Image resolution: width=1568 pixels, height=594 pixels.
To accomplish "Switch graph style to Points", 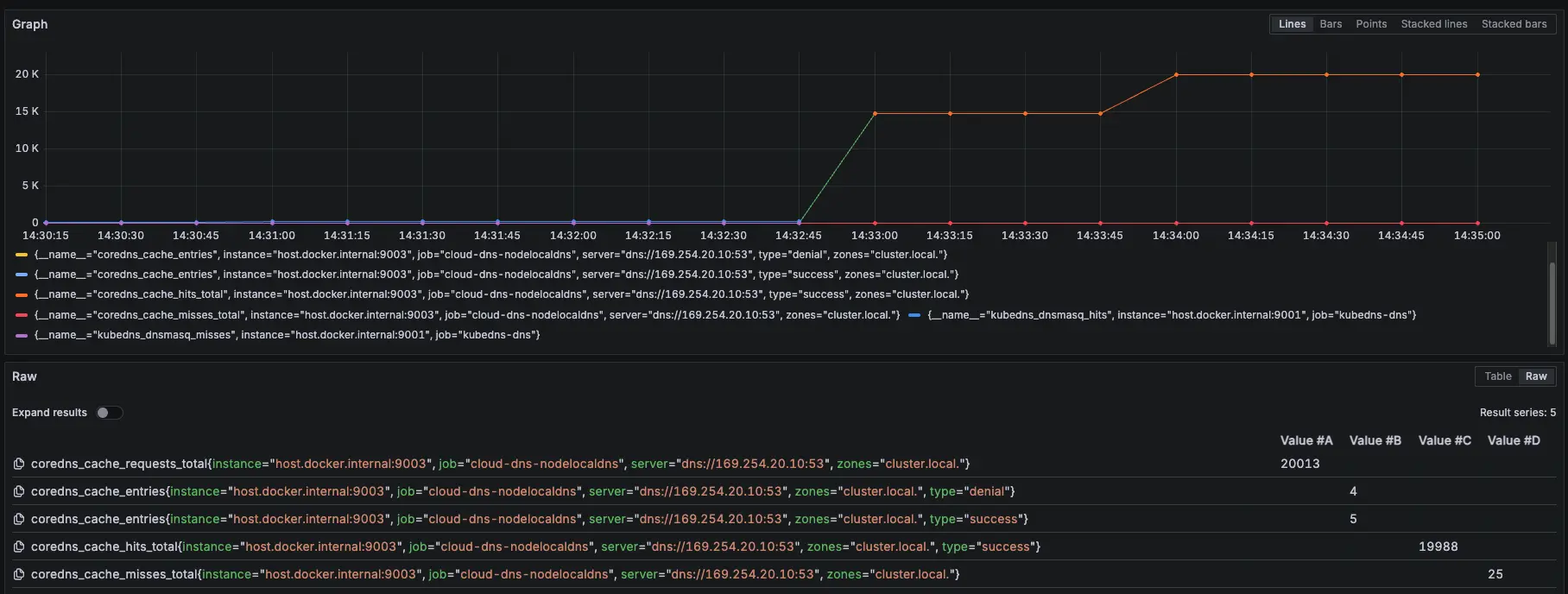I will pos(1371,24).
